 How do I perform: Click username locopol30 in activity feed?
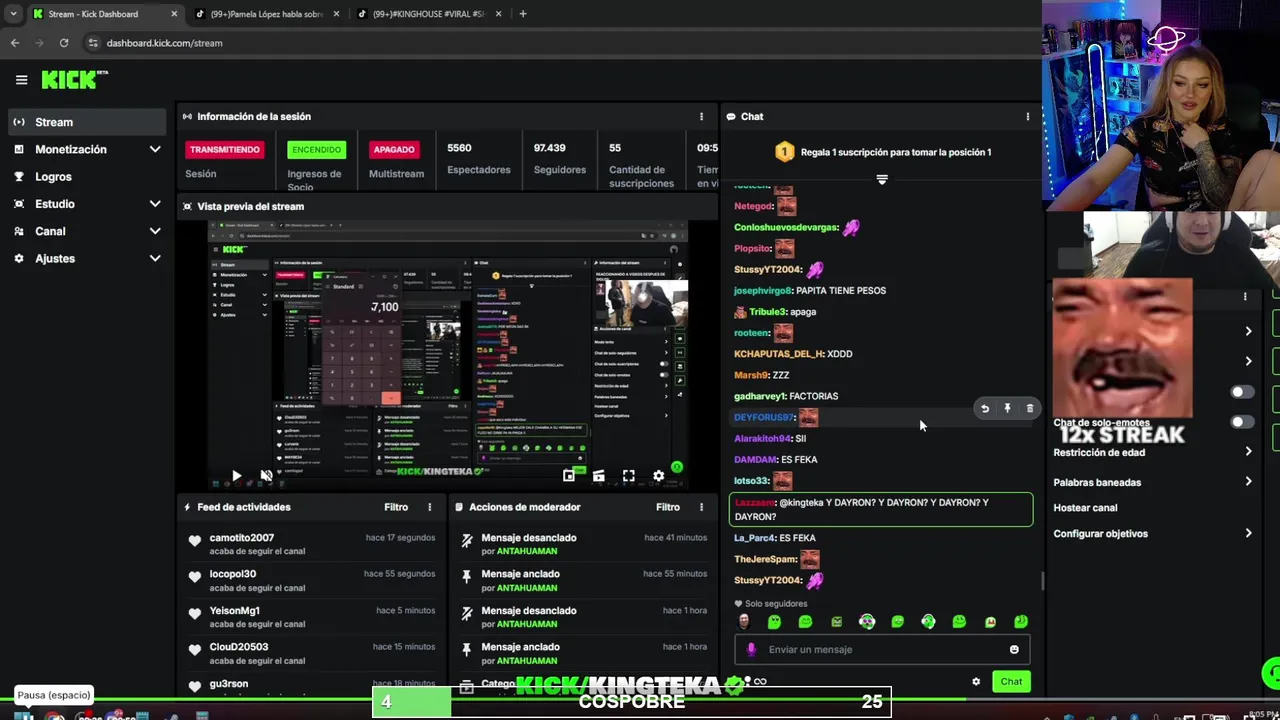[x=232, y=574]
